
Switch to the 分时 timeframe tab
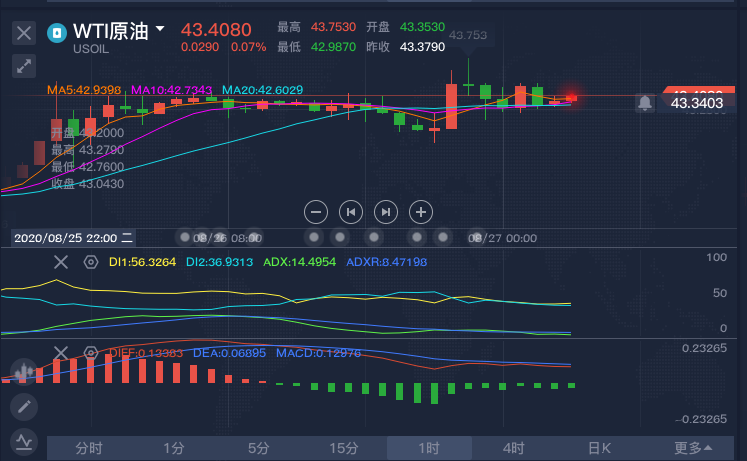89,448
